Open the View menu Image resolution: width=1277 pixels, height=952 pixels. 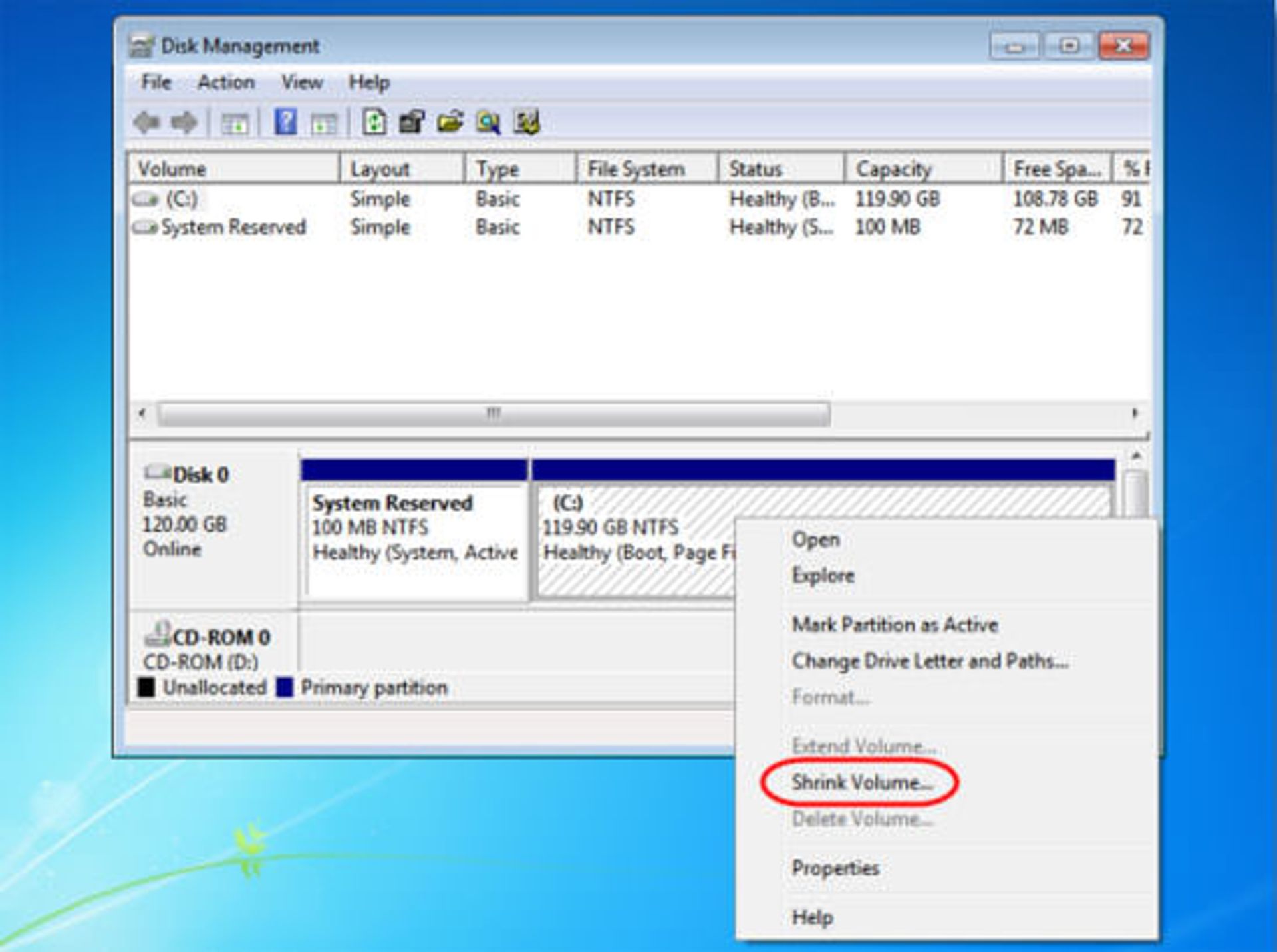pos(302,82)
